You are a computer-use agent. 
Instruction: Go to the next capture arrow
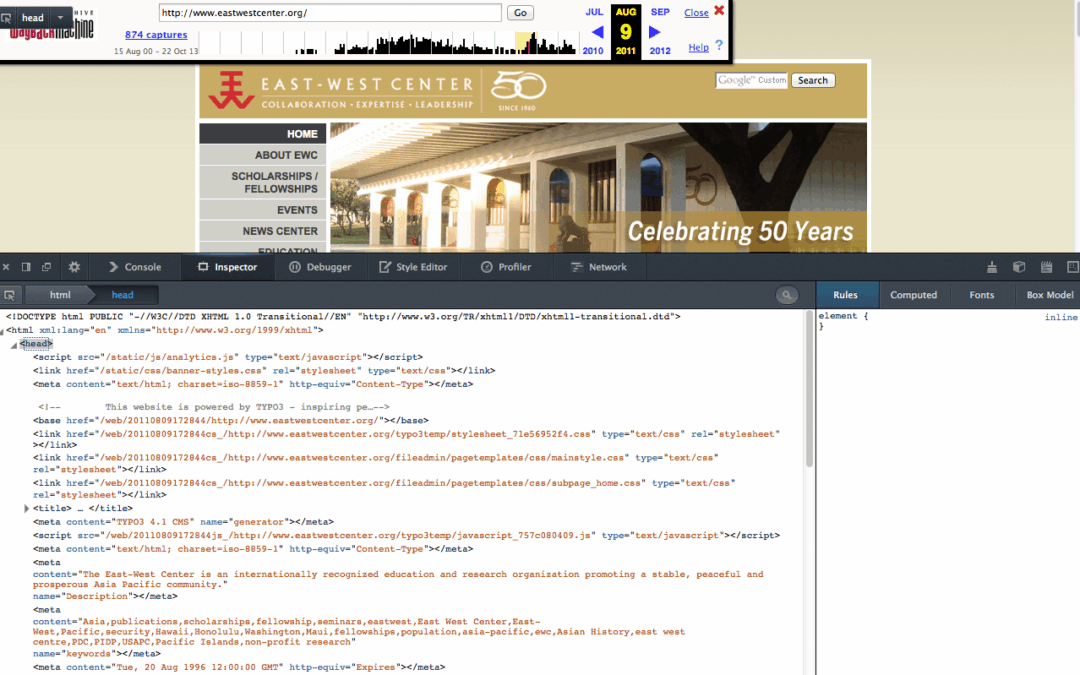pos(654,32)
